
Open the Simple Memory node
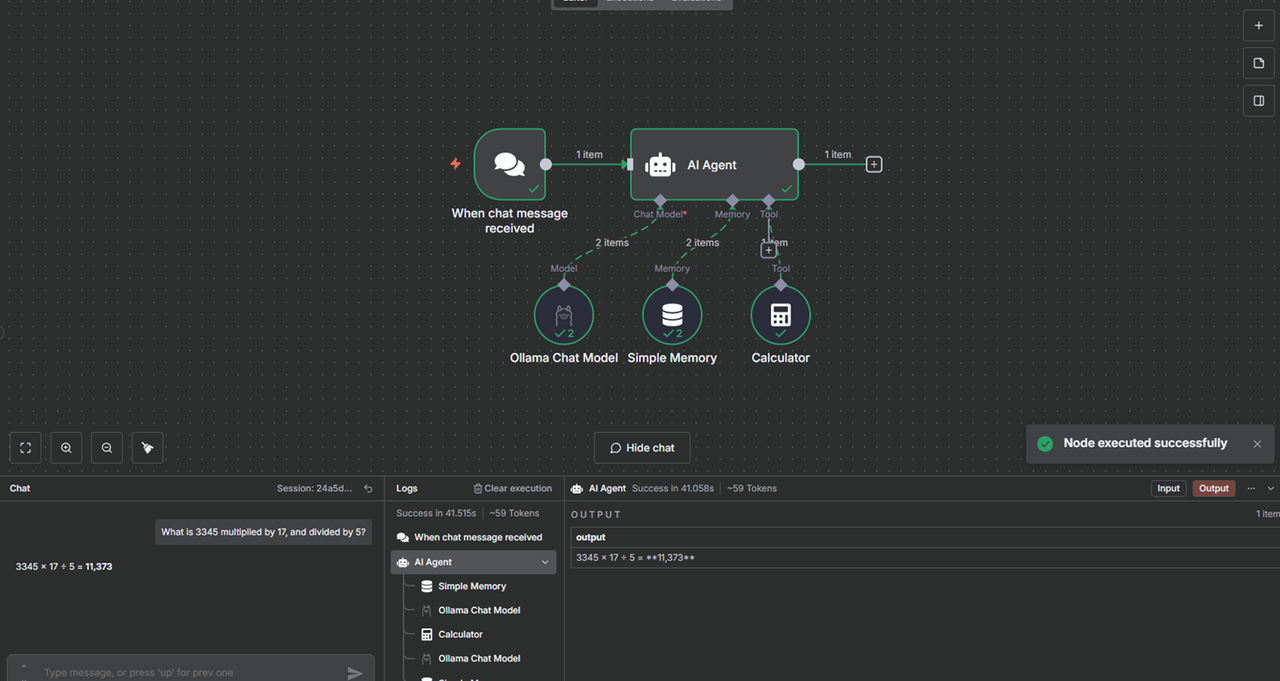[x=672, y=314]
